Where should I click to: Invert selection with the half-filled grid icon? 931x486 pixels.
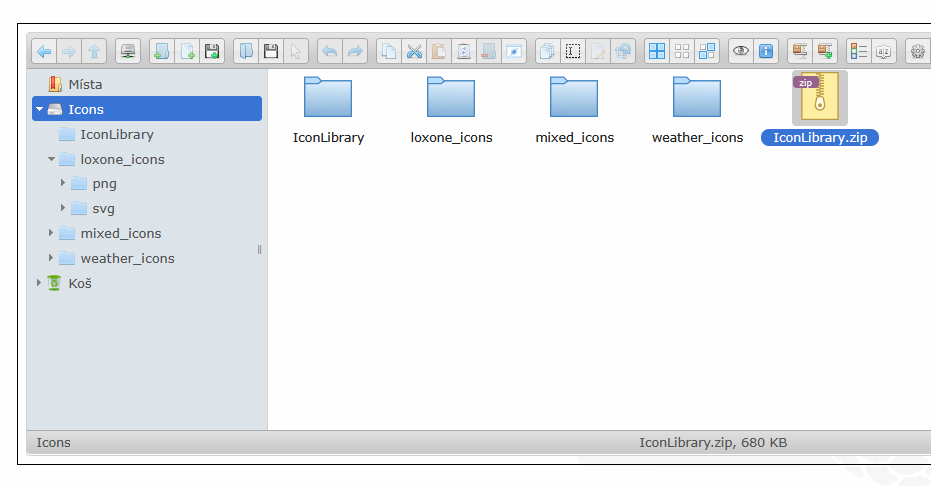[x=707, y=52]
